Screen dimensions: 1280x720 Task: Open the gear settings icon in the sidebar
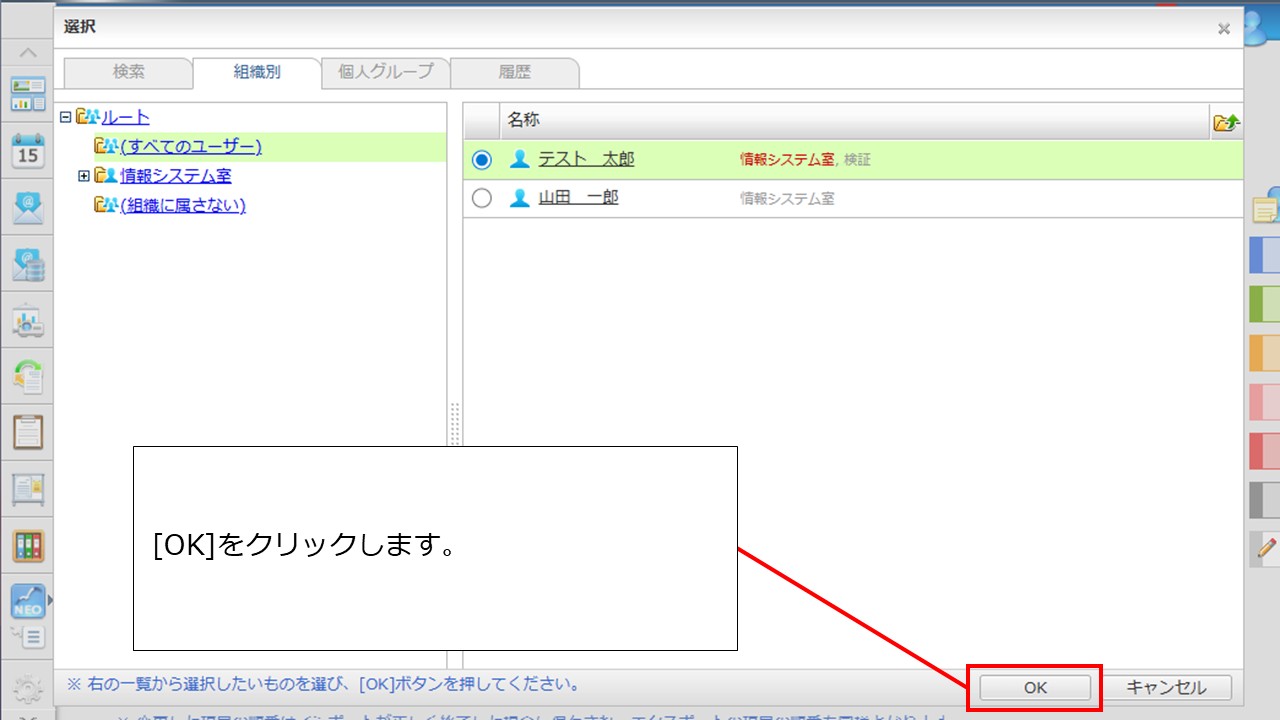click(28, 689)
